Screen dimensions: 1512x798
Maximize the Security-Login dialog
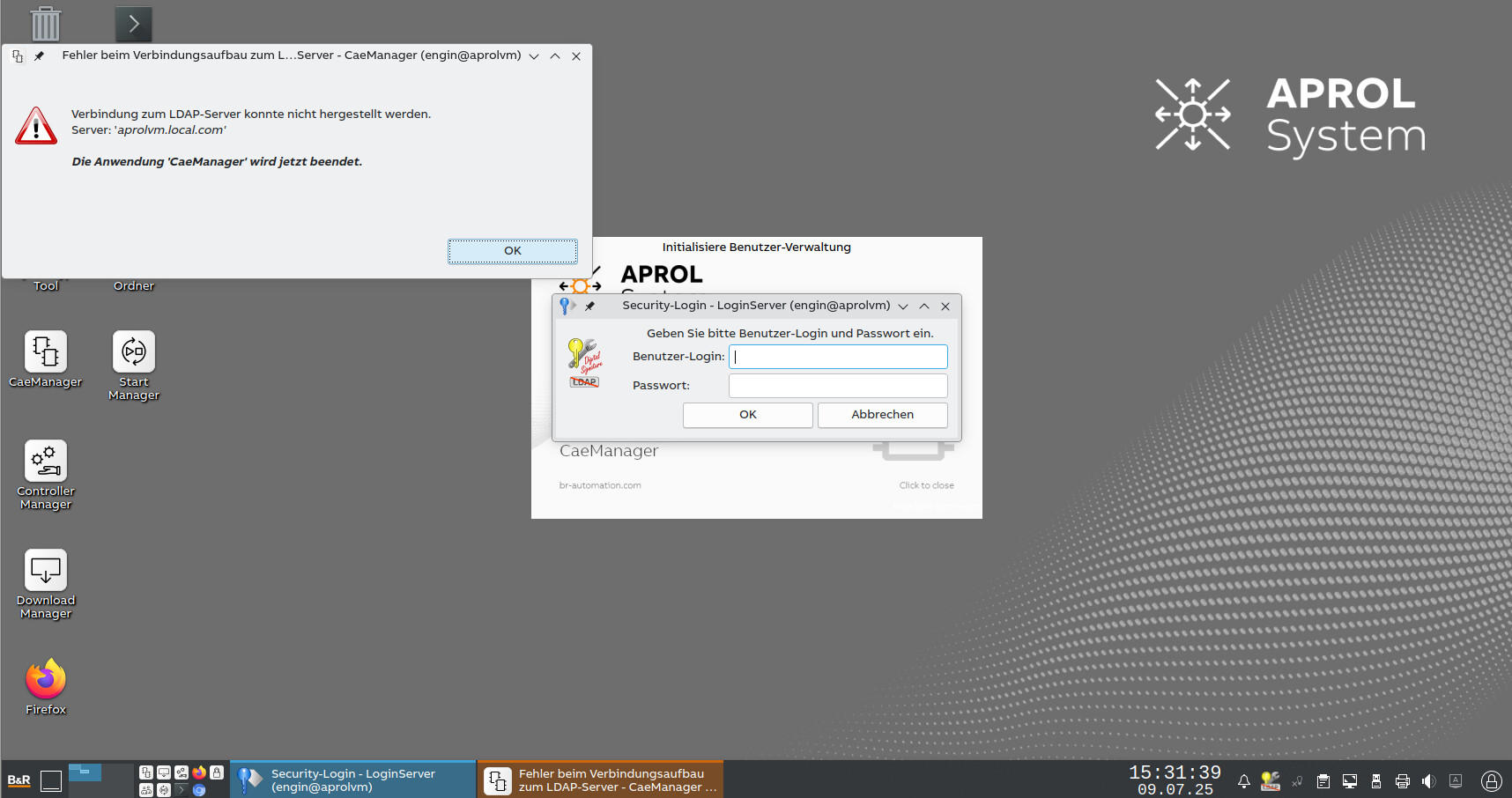(x=924, y=306)
